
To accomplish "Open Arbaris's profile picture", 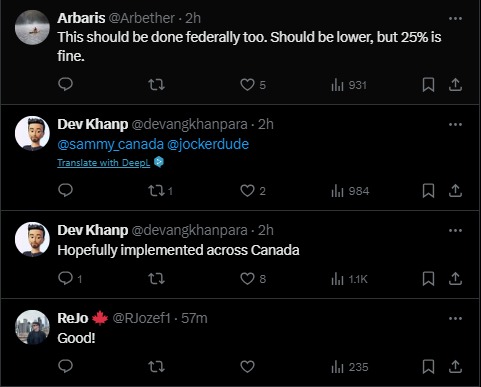I will point(32,27).
